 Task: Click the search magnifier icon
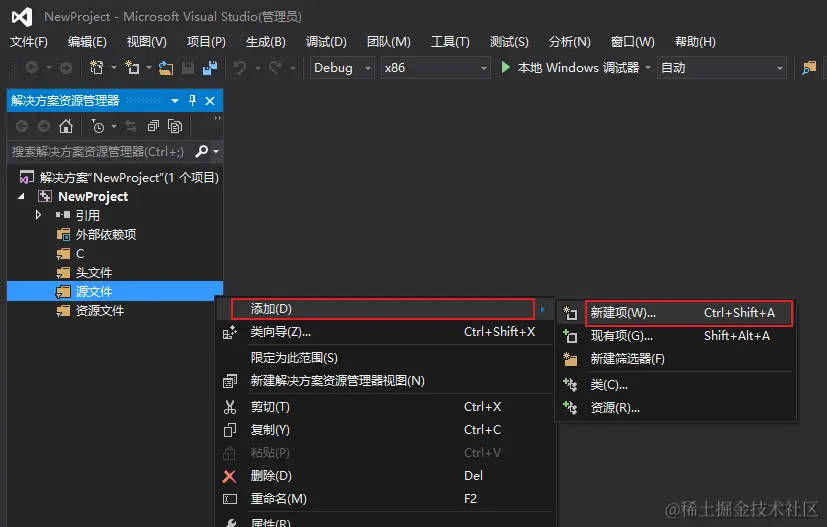pos(201,151)
